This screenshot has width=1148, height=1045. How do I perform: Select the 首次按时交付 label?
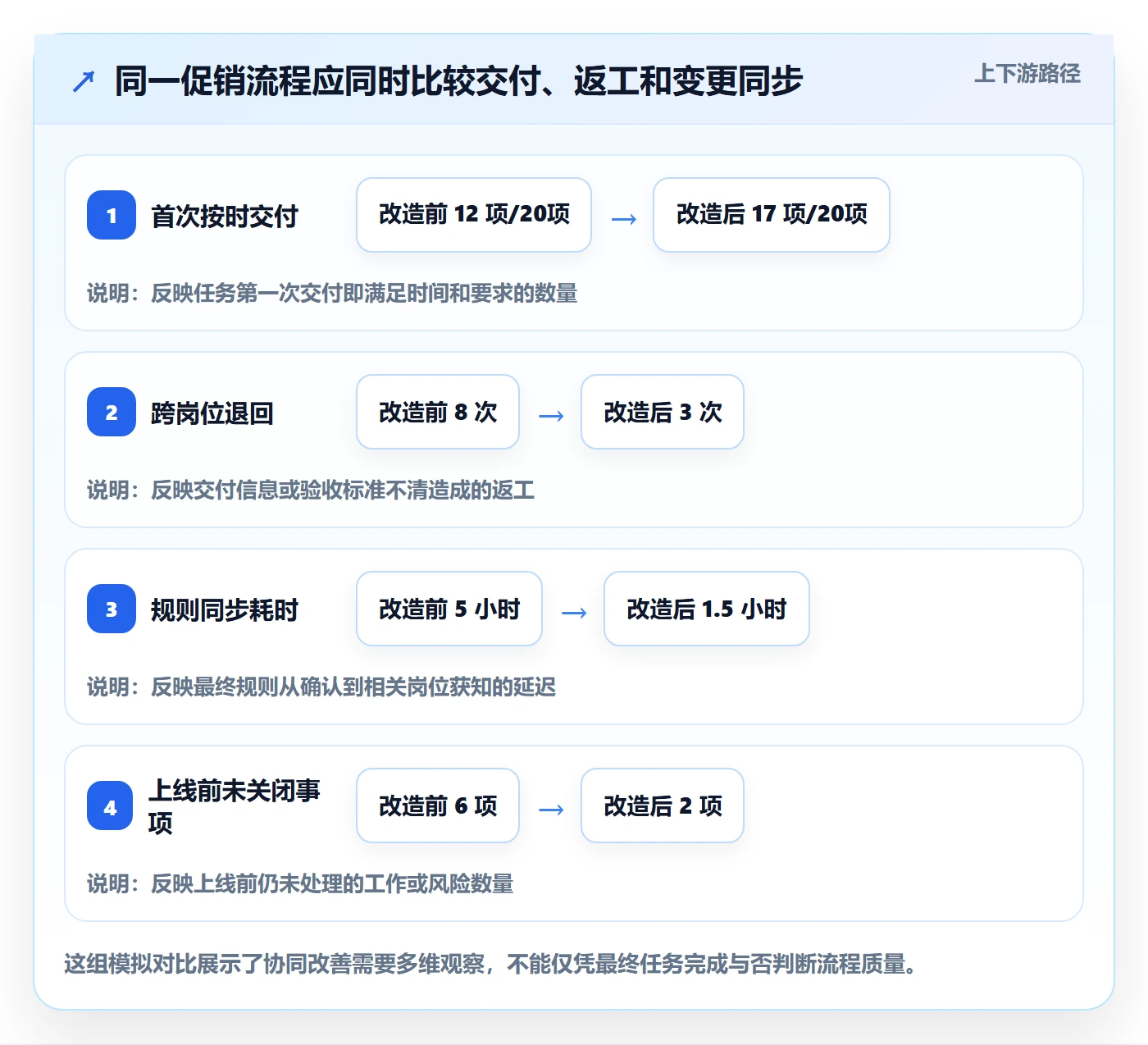tap(225, 216)
